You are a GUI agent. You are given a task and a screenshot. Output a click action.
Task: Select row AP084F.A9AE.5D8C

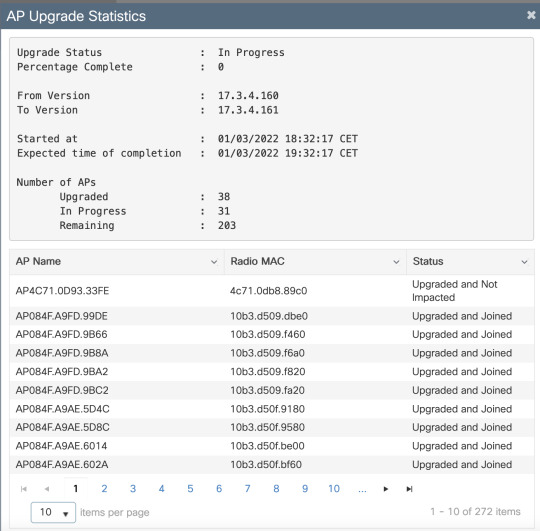[x=272, y=427]
